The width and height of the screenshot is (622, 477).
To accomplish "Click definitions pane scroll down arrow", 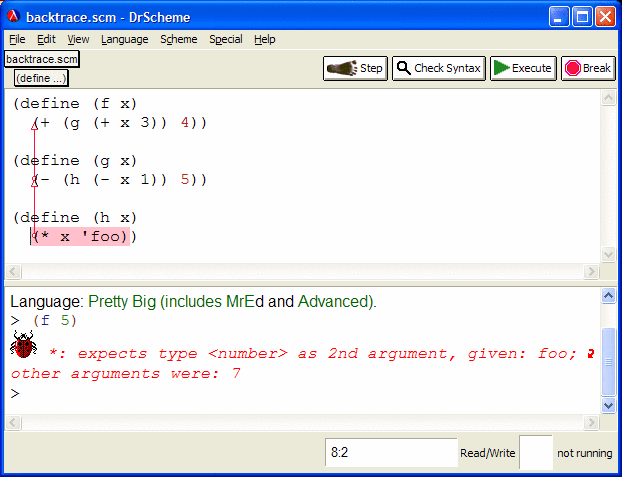I will click(609, 254).
